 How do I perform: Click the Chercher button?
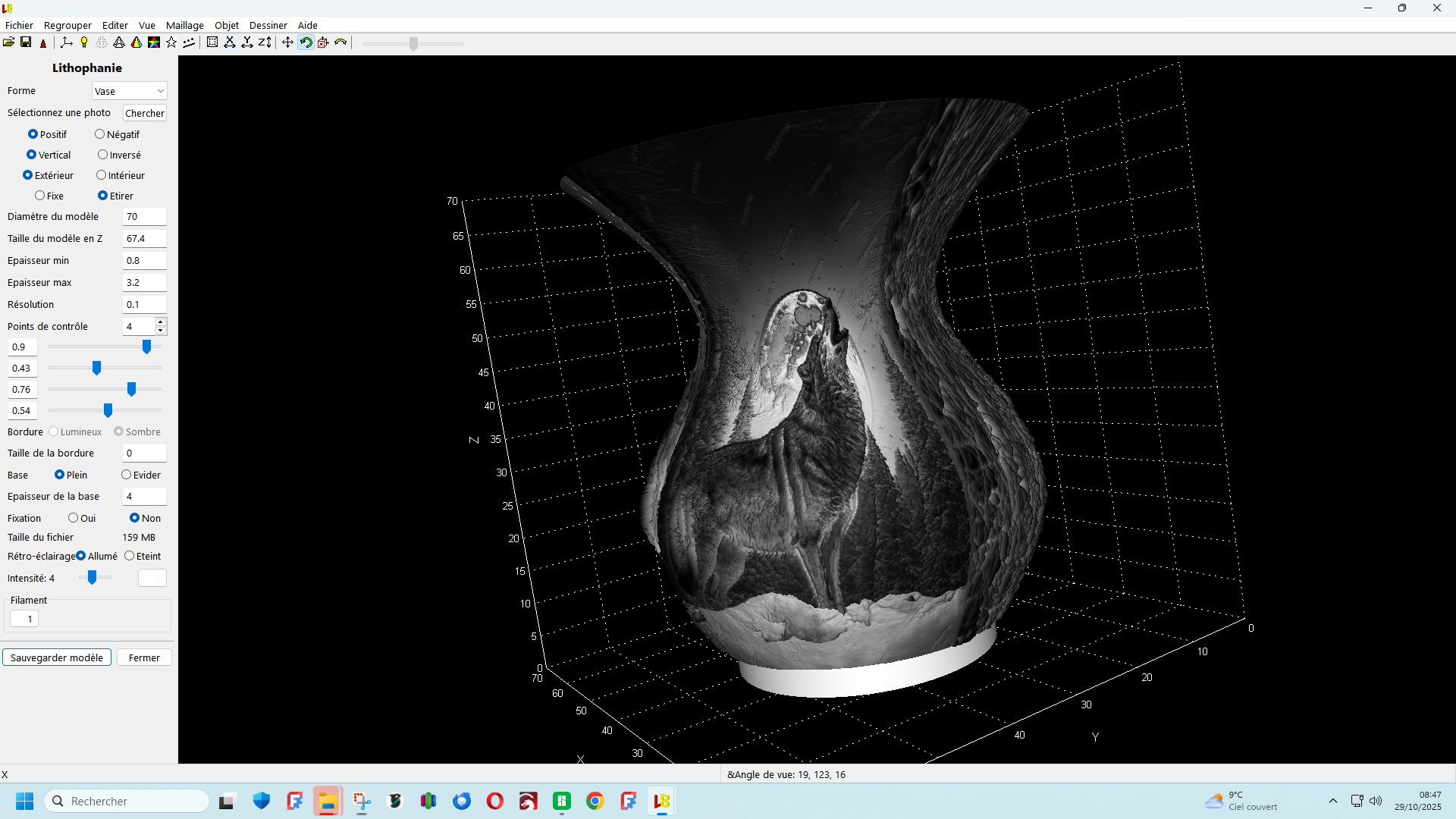[144, 113]
